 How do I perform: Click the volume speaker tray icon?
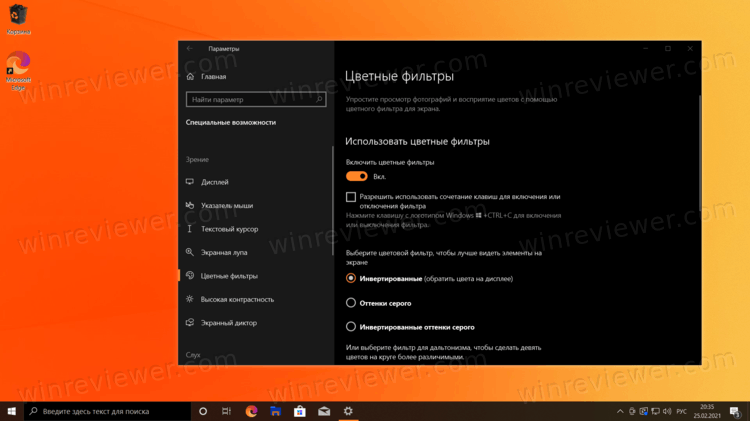pyautogui.click(x=667, y=411)
